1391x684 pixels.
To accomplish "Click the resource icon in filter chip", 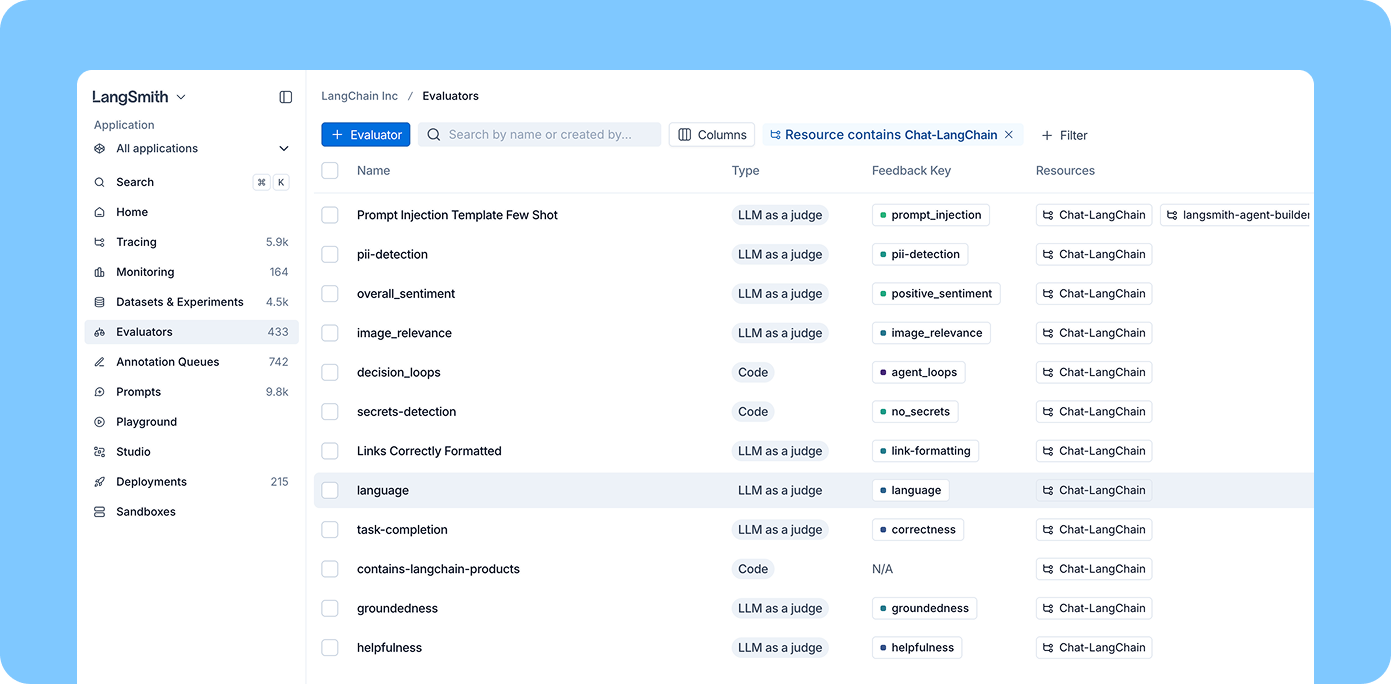I will point(775,135).
